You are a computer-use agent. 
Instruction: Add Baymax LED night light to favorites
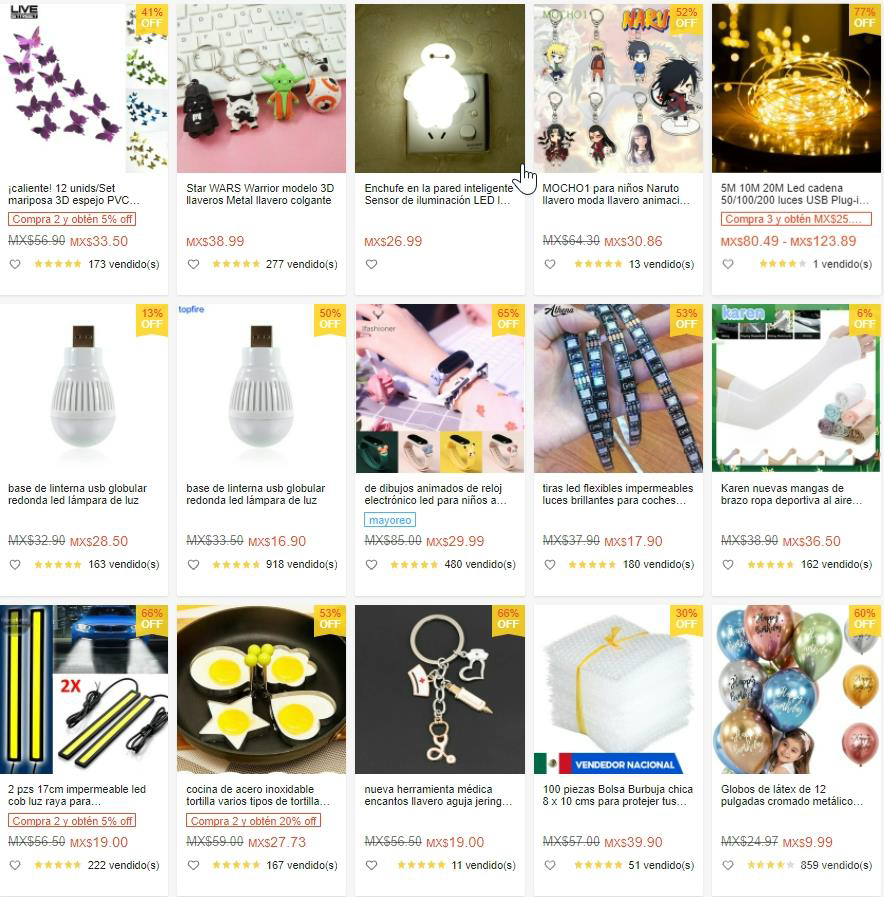371,264
